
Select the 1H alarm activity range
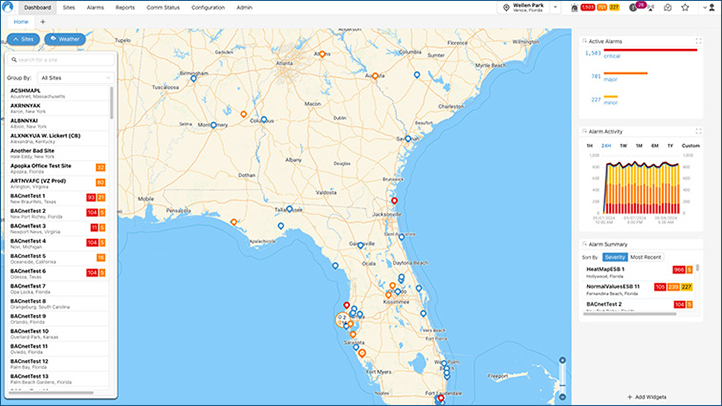pyautogui.click(x=589, y=145)
